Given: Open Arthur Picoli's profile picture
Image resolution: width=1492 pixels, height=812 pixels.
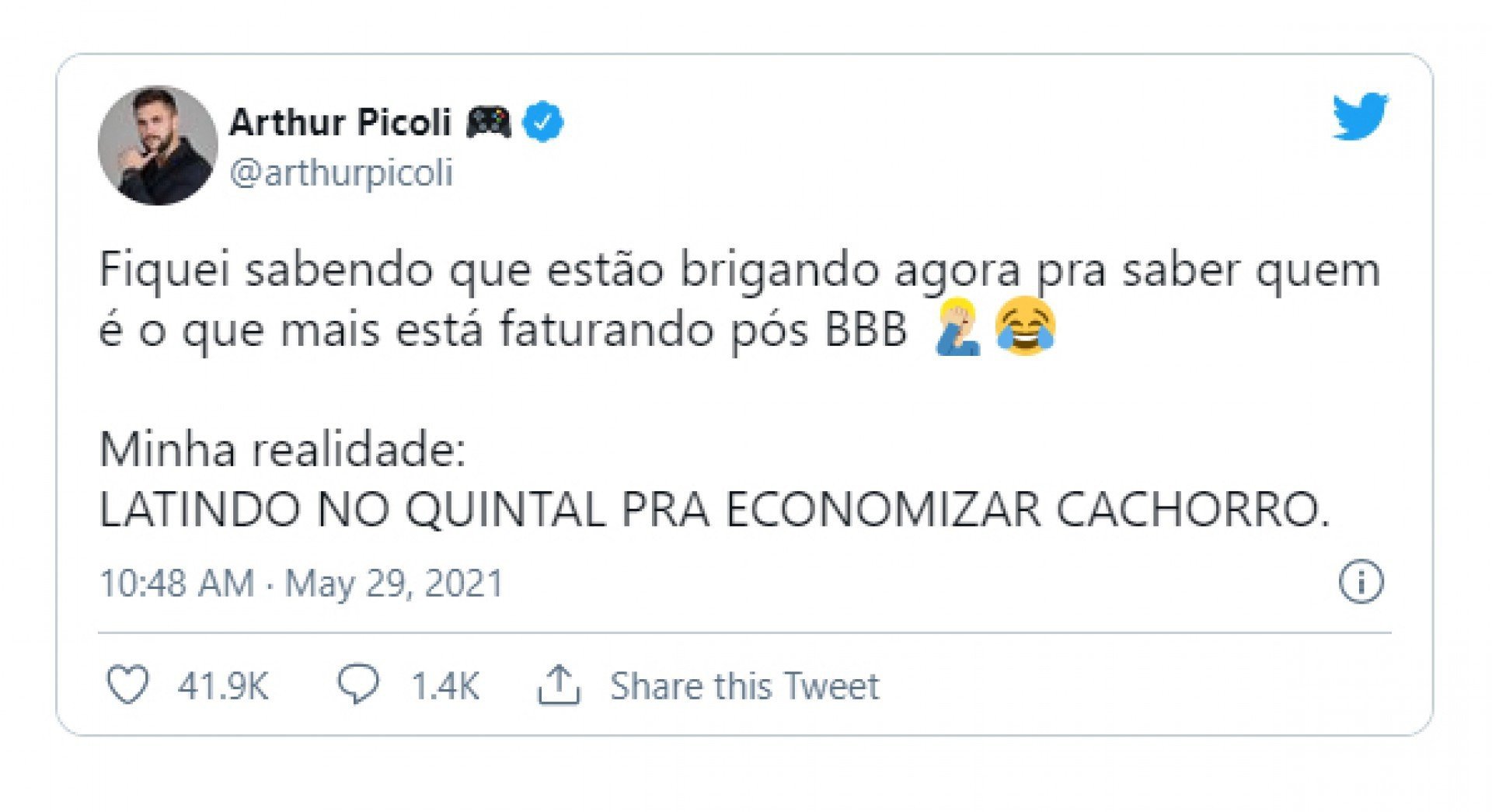Looking at the screenshot, I should click(158, 145).
